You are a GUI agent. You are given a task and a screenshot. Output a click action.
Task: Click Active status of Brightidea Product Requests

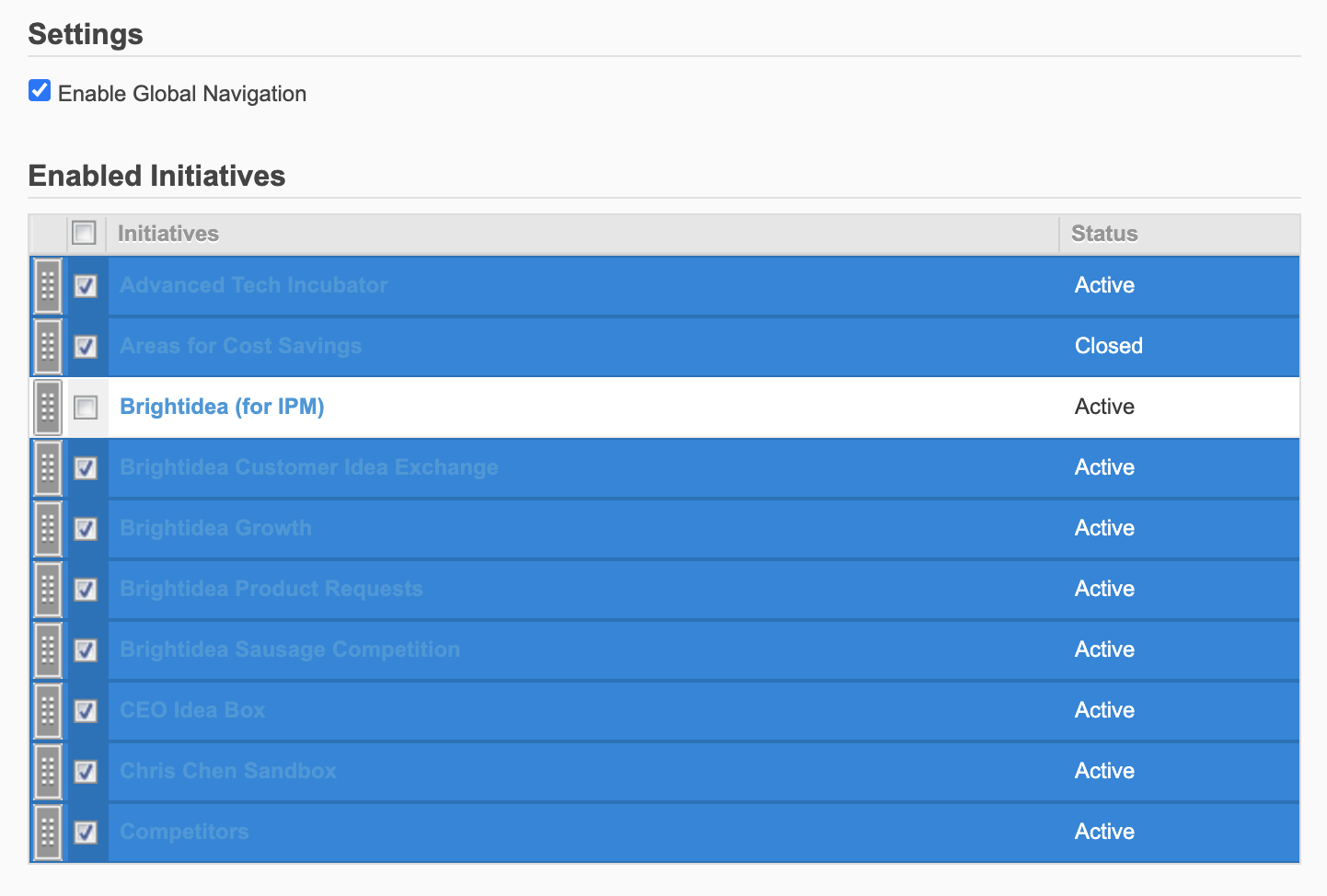[1104, 589]
